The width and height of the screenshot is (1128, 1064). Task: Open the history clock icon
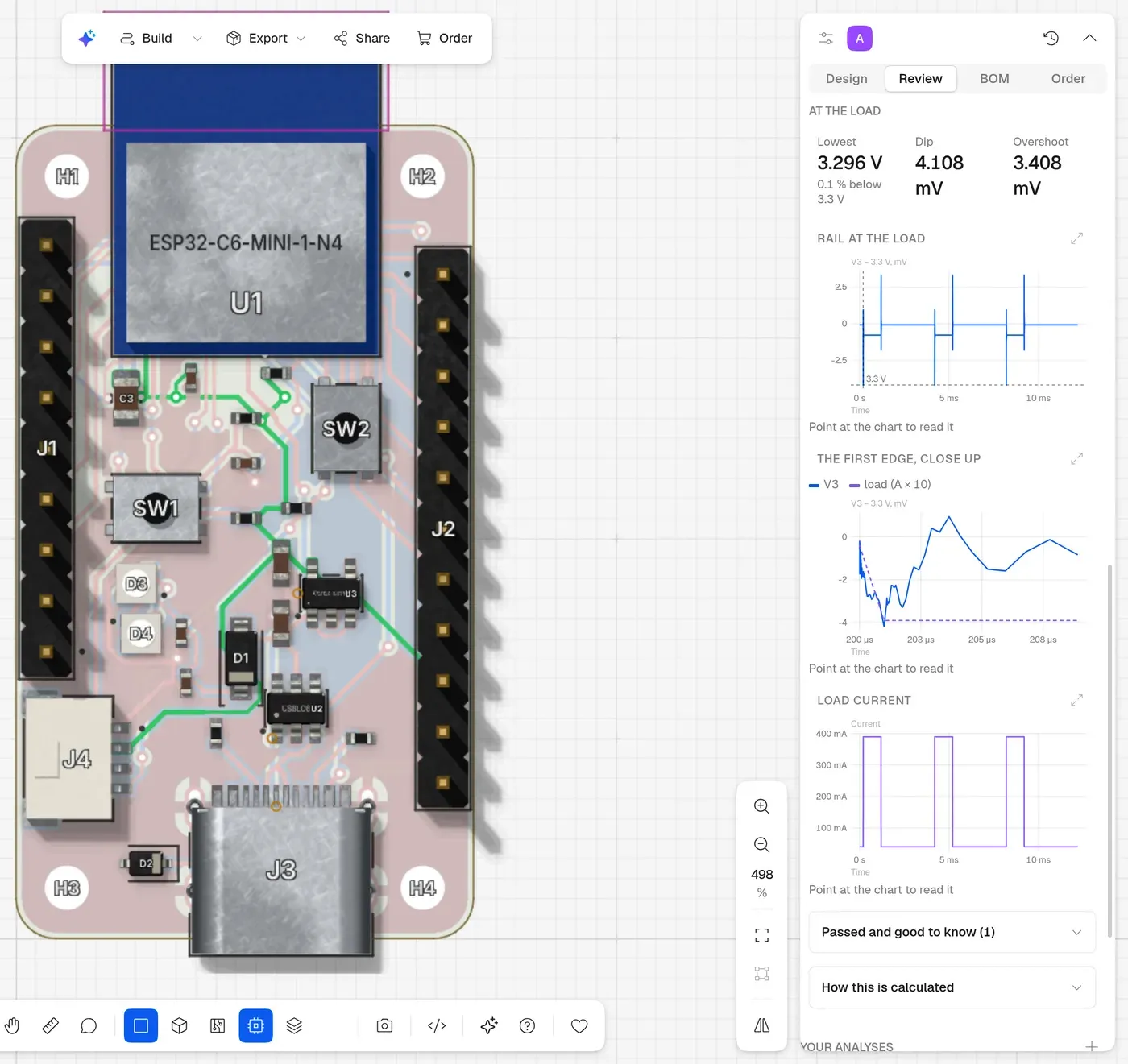[1051, 38]
